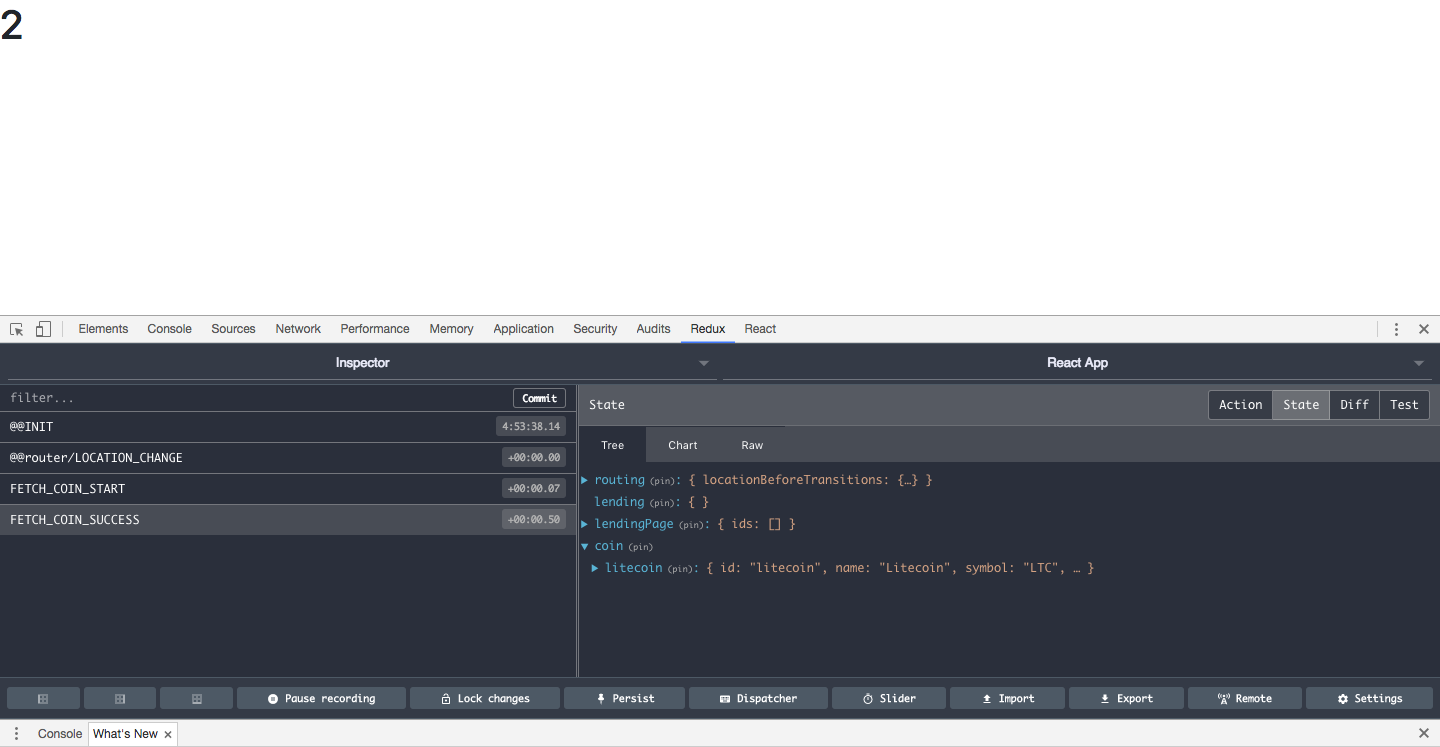Open the Inspector monitor dropdown
Image resolution: width=1440 pixels, height=747 pixels.
click(362, 363)
